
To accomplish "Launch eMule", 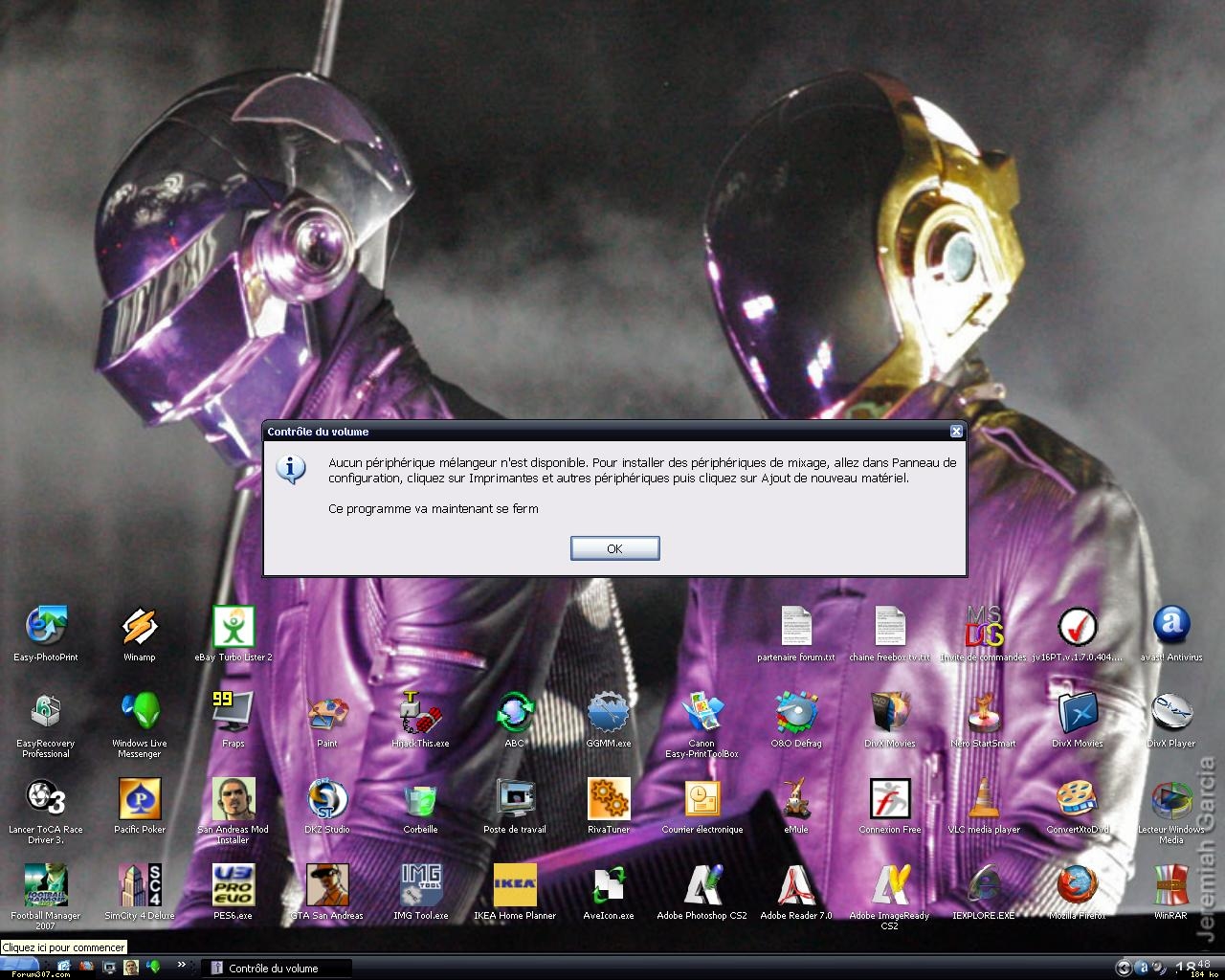I will click(x=795, y=806).
